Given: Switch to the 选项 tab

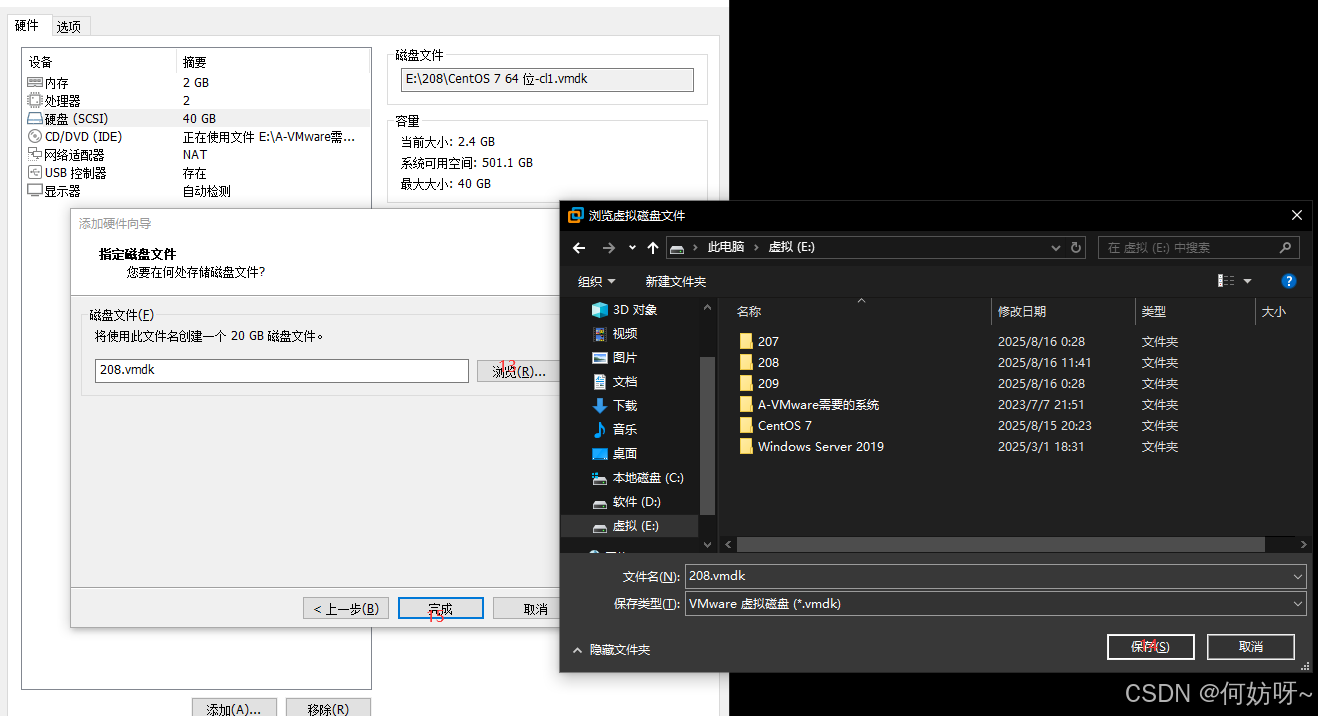Looking at the screenshot, I should click(x=68, y=27).
